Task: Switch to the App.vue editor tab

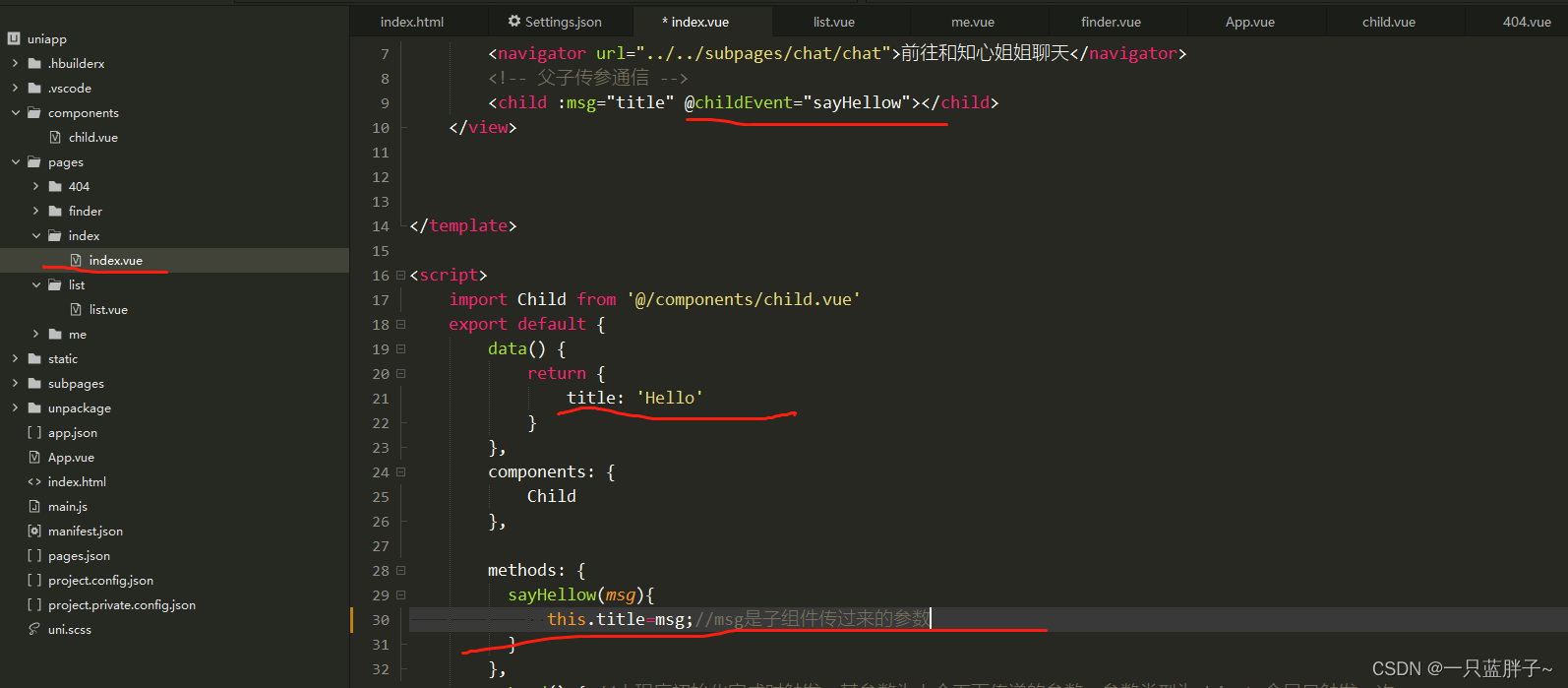Action: coord(1250,22)
